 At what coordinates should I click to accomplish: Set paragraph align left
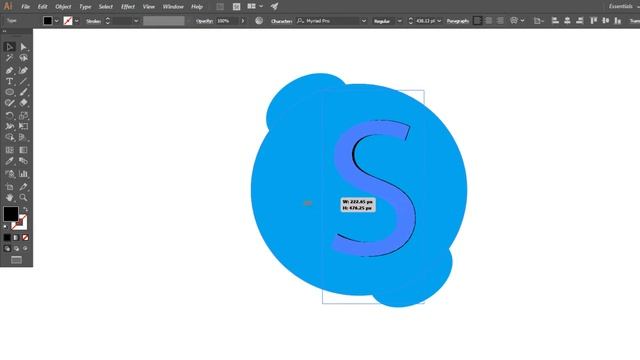pyautogui.click(x=477, y=21)
